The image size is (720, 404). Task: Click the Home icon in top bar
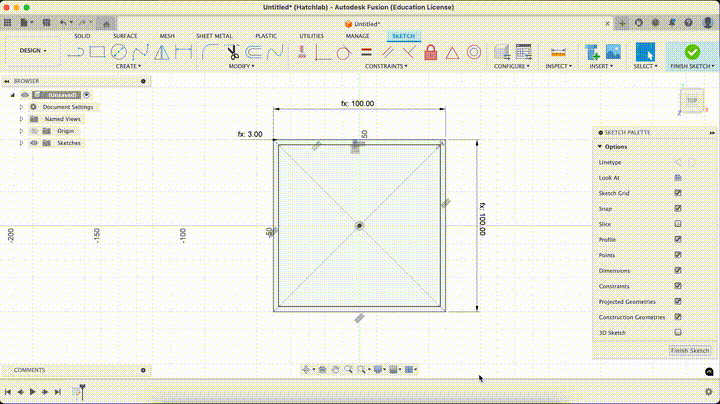tap(106, 23)
